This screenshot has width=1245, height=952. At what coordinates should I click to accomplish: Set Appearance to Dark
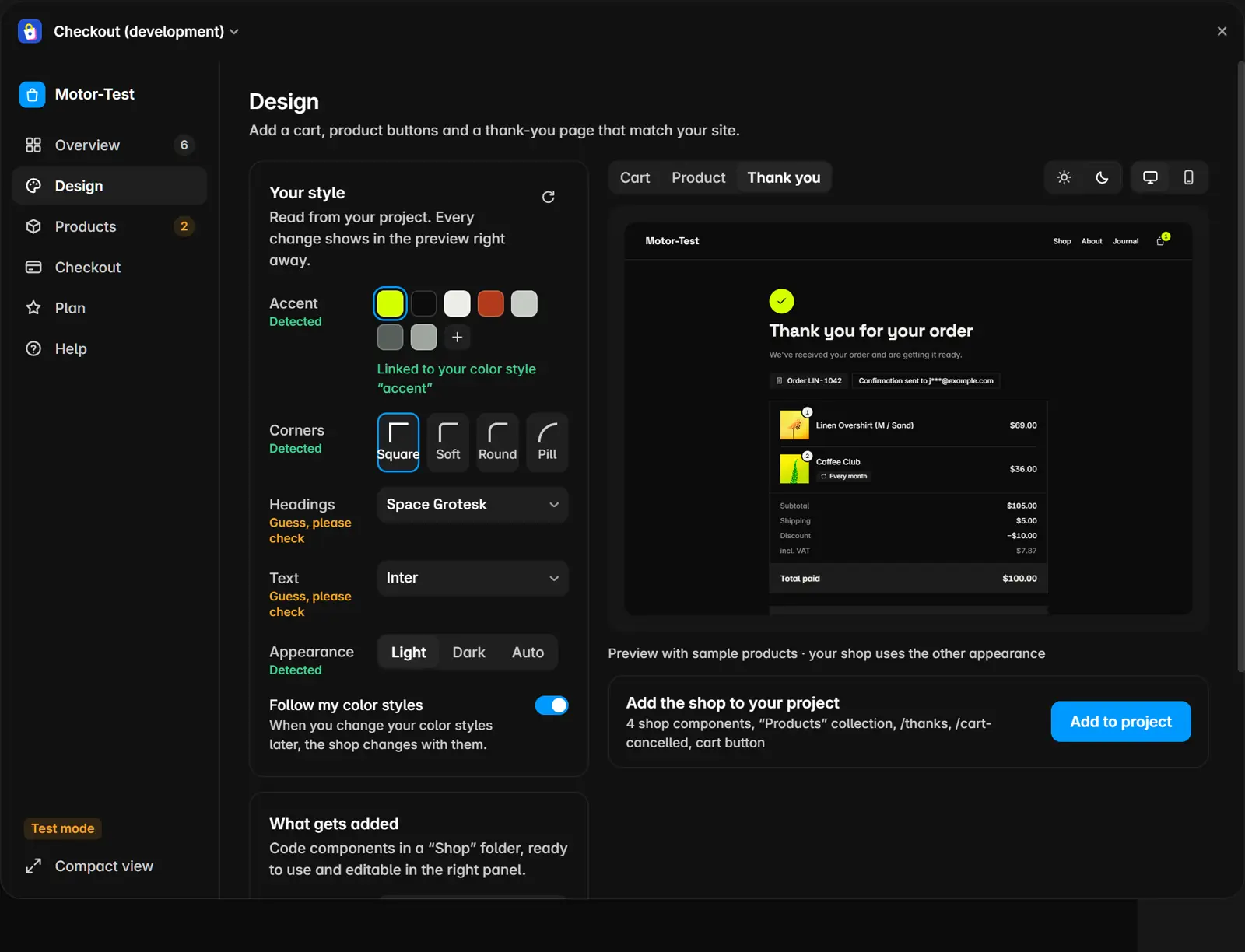point(469,653)
